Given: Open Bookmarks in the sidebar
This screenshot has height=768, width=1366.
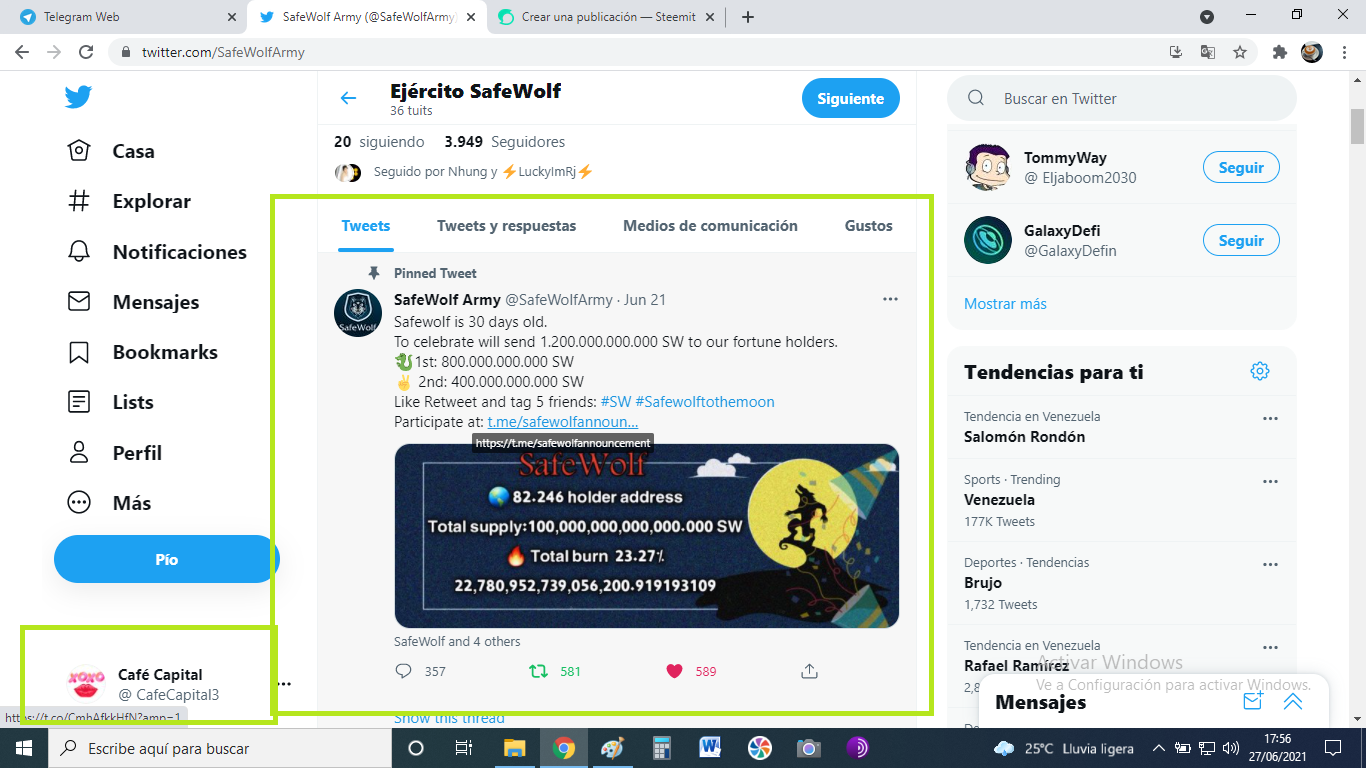Looking at the screenshot, I should [142, 352].
